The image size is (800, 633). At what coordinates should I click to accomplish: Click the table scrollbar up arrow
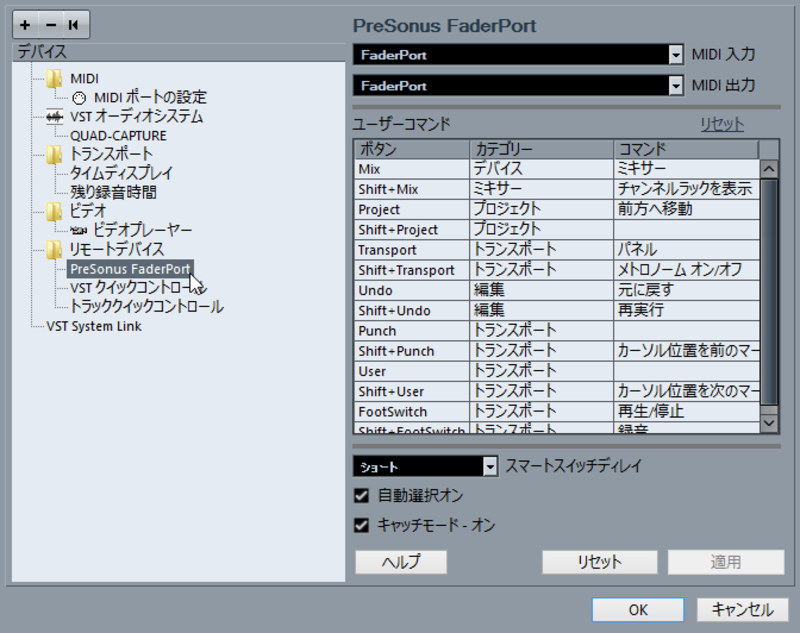tap(769, 168)
